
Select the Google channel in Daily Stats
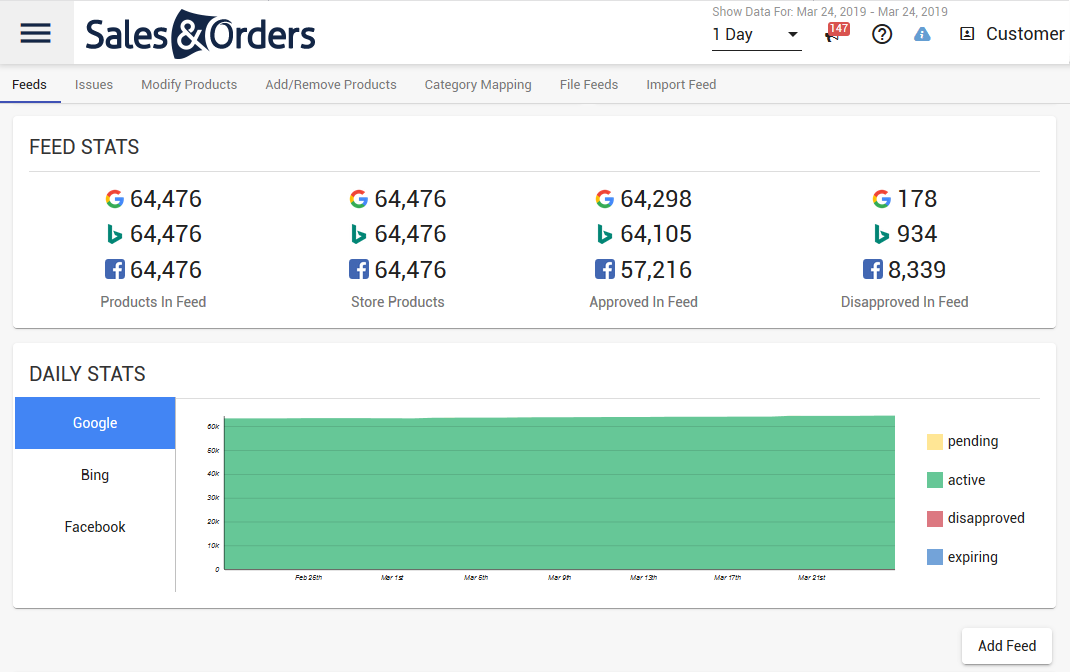[x=94, y=422]
